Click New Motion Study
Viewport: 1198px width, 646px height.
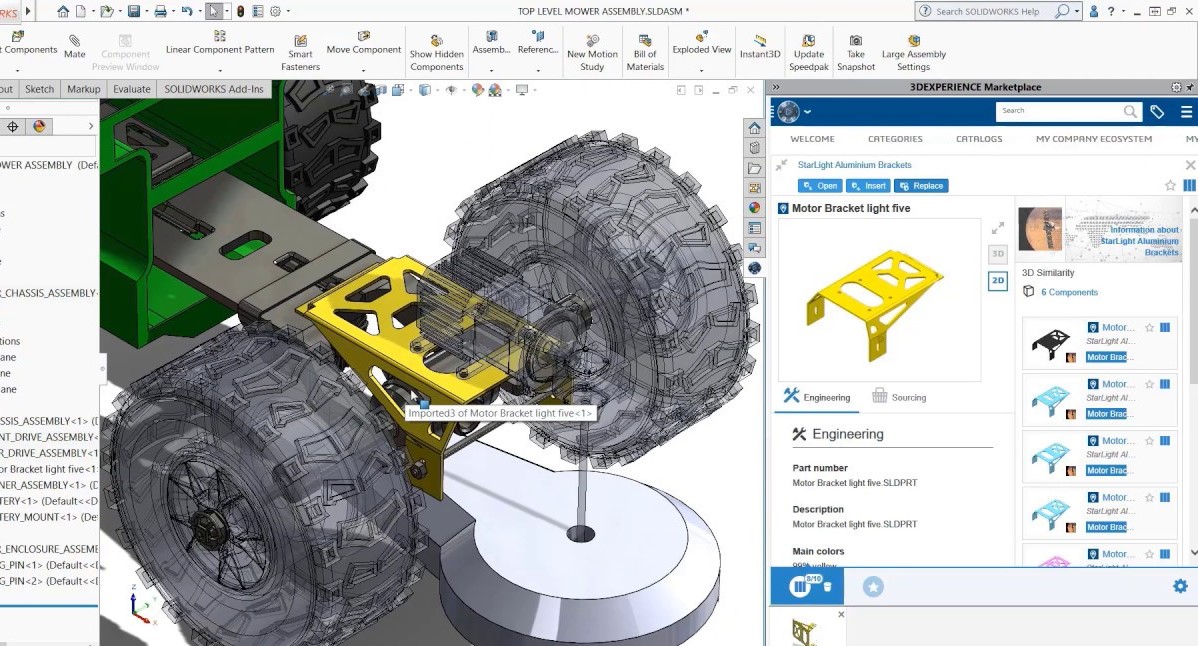592,53
